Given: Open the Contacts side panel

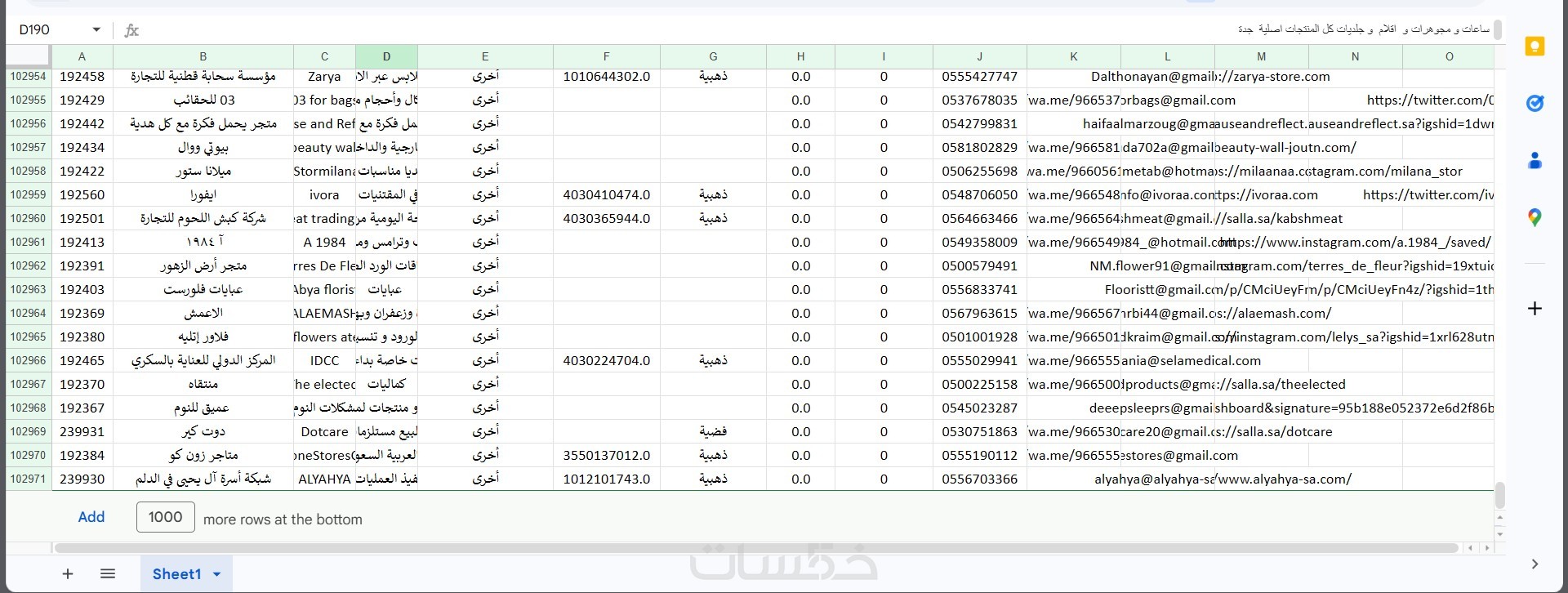Looking at the screenshot, I should point(1535,161).
